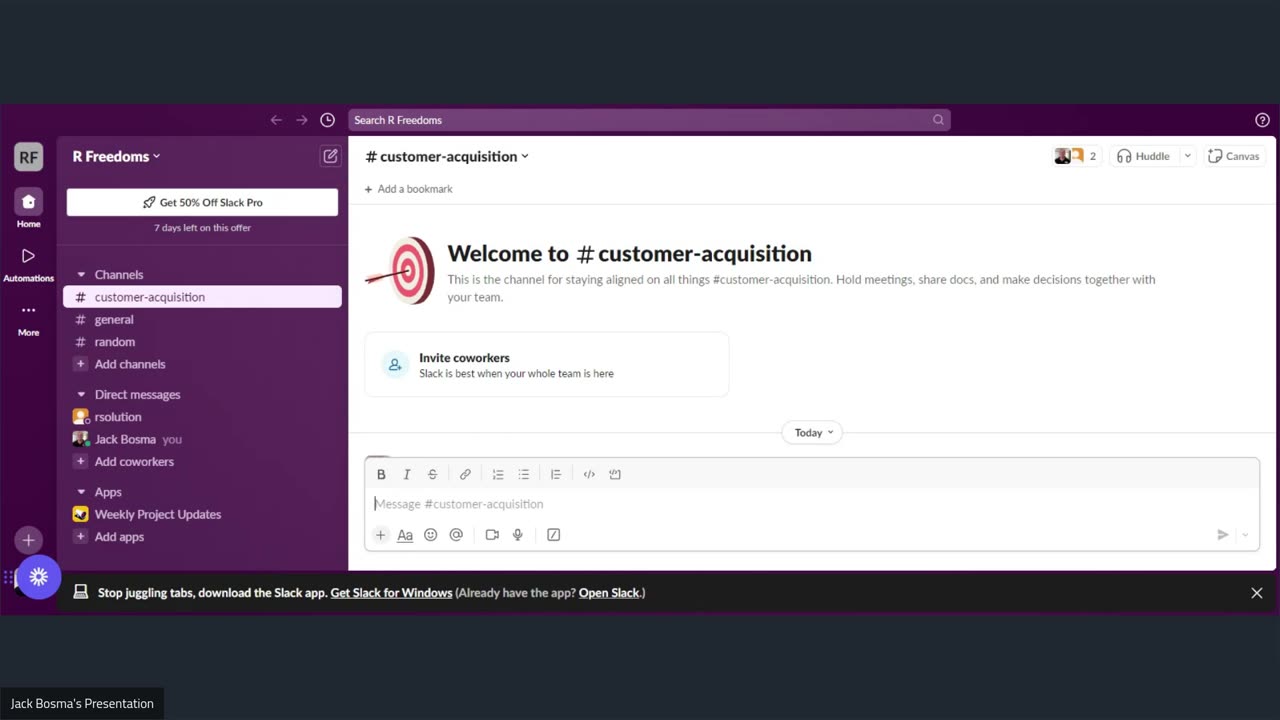This screenshot has width=1280, height=720.
Task: Send the message with the arrow button
Action: pyautogui.click(x=1222, y=535)
